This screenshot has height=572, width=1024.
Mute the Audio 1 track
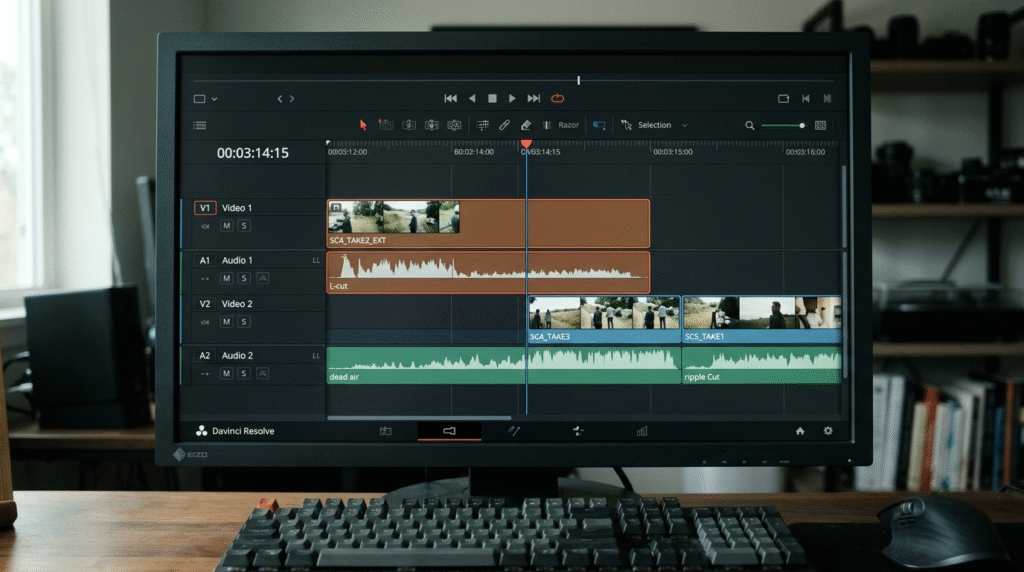pyautogui.click(x=227, y=278)
